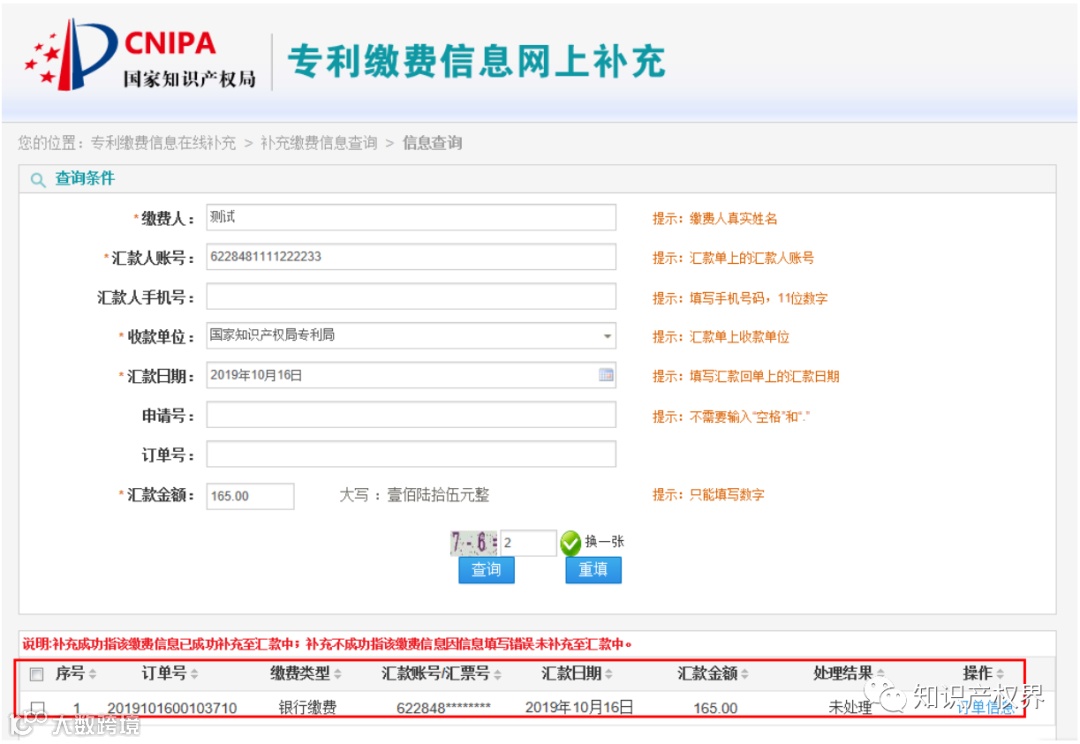Screen dimensions: 1080x744
Task: Click 2019年10月16日 cell in result row
Action: point(579,707)
